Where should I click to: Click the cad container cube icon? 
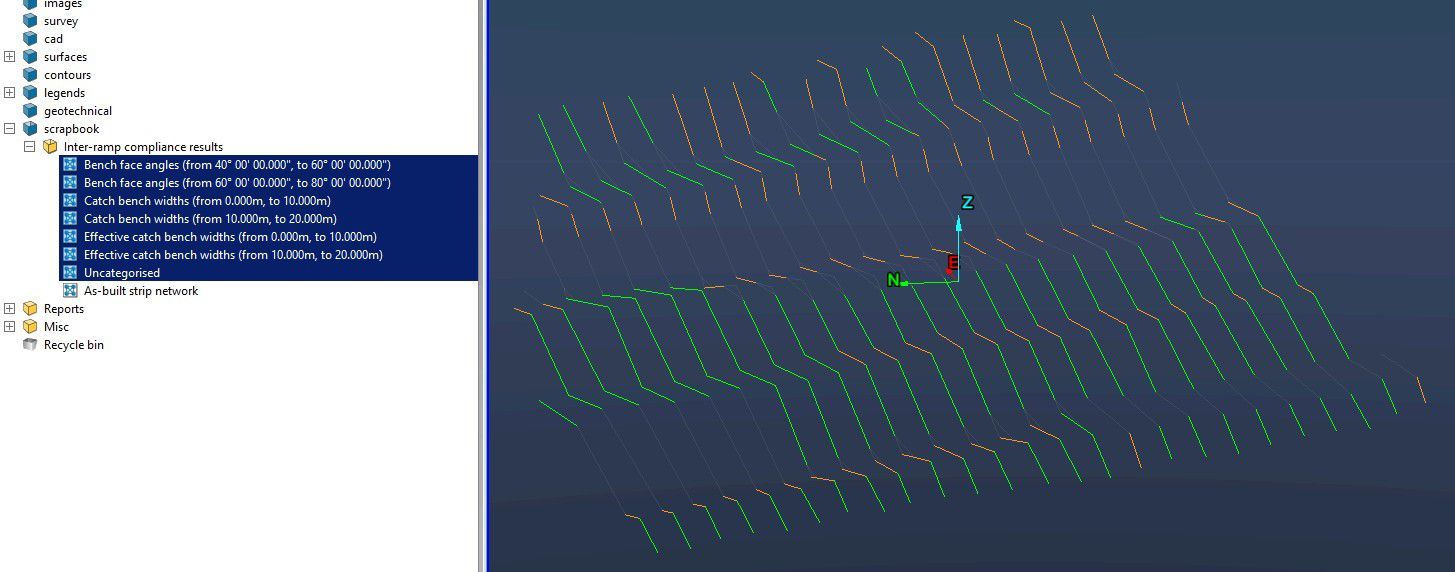tap(30, 39)
